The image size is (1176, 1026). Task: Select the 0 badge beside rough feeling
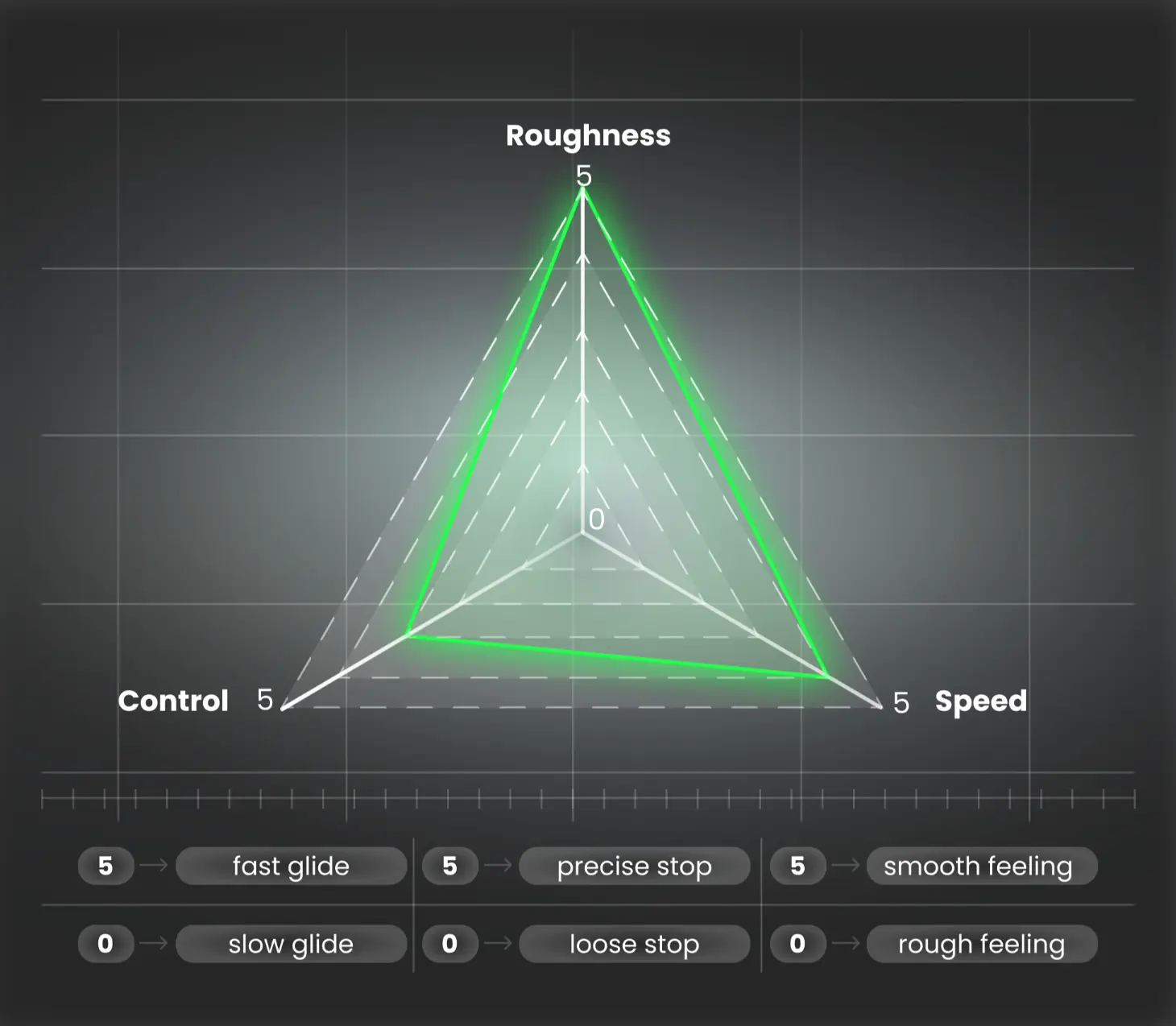[x=797, y=943]
